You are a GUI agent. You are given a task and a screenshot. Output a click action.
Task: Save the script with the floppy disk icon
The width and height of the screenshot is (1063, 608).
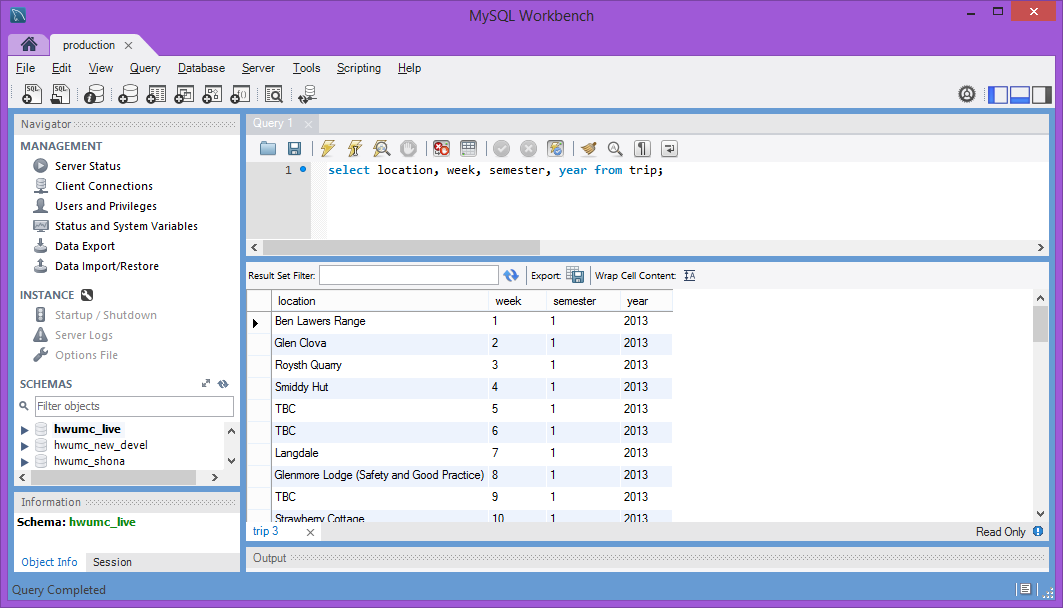pyautogui.click(x=294, y=148)
